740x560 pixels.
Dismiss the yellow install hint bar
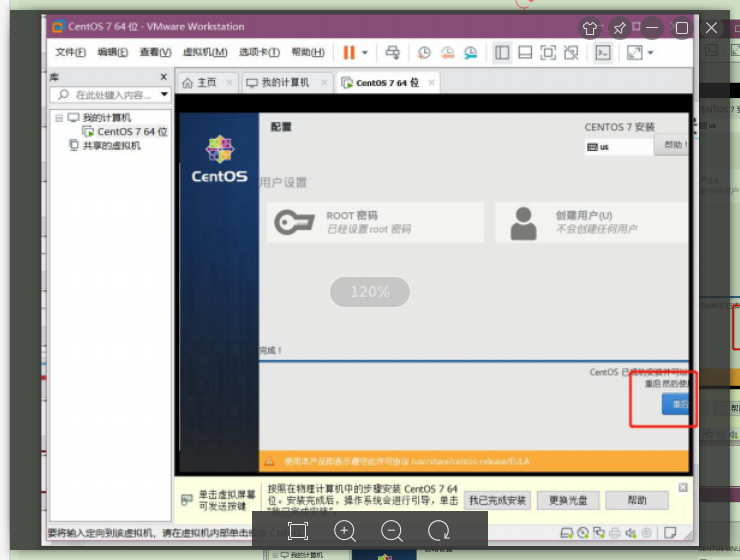click(683, 487)
